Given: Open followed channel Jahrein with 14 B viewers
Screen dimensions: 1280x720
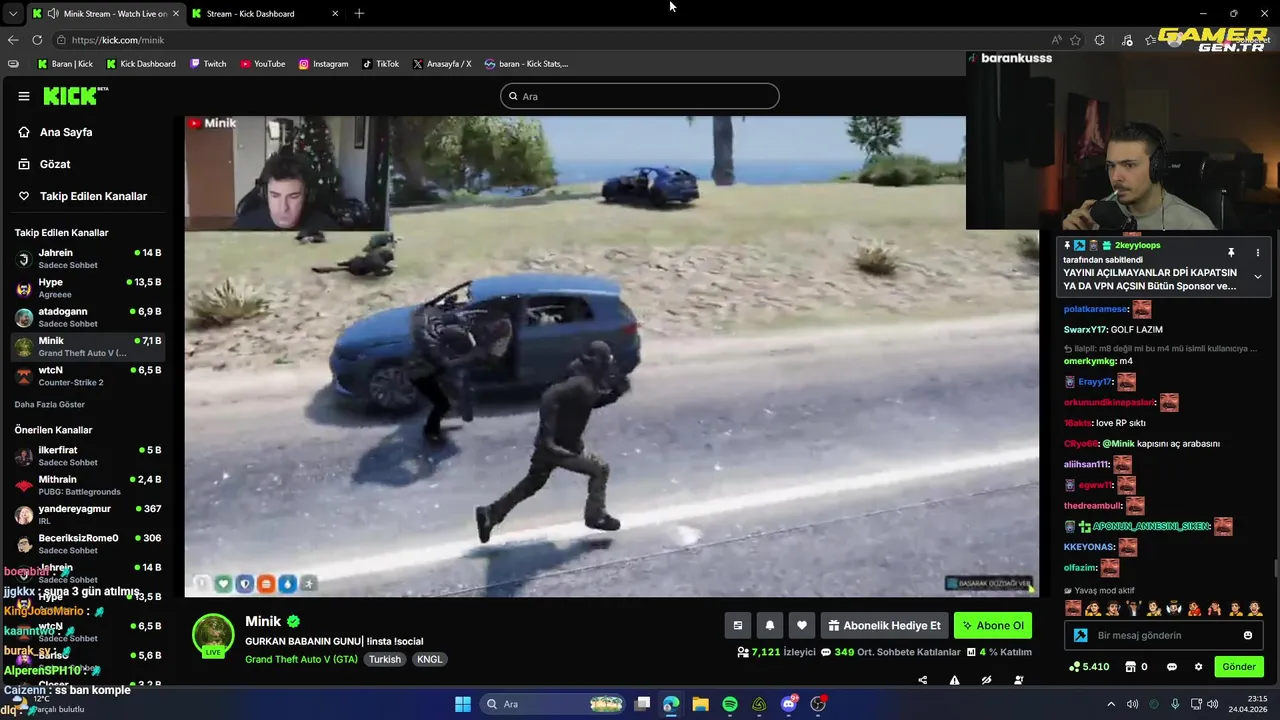Looking at the screenshot, I should tap(88, 259).
